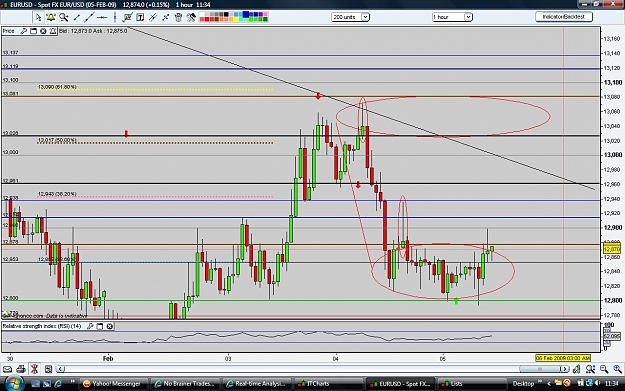Switch to Lists taskbar item
This screenshot has width=625, height=391.
tap(472, 384)
